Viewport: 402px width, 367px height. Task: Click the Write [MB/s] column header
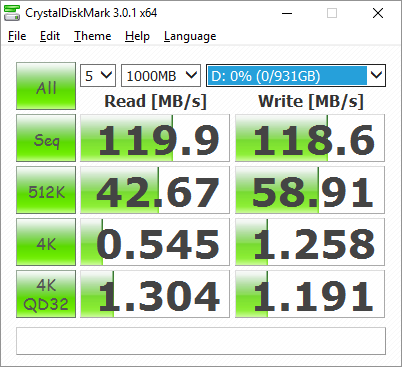pyautogui.click(x=311, y=101)
